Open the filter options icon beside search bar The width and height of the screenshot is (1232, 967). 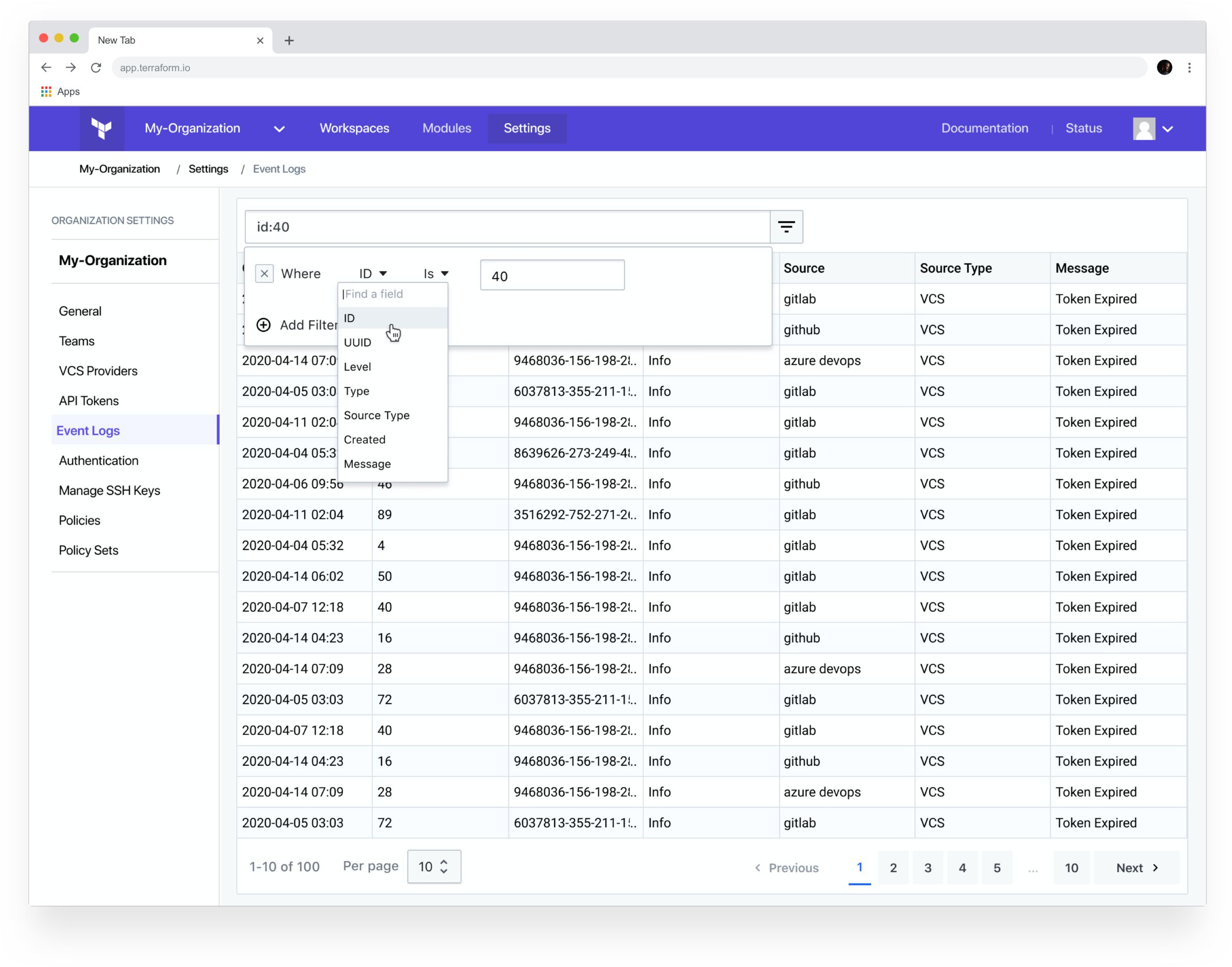787,227
